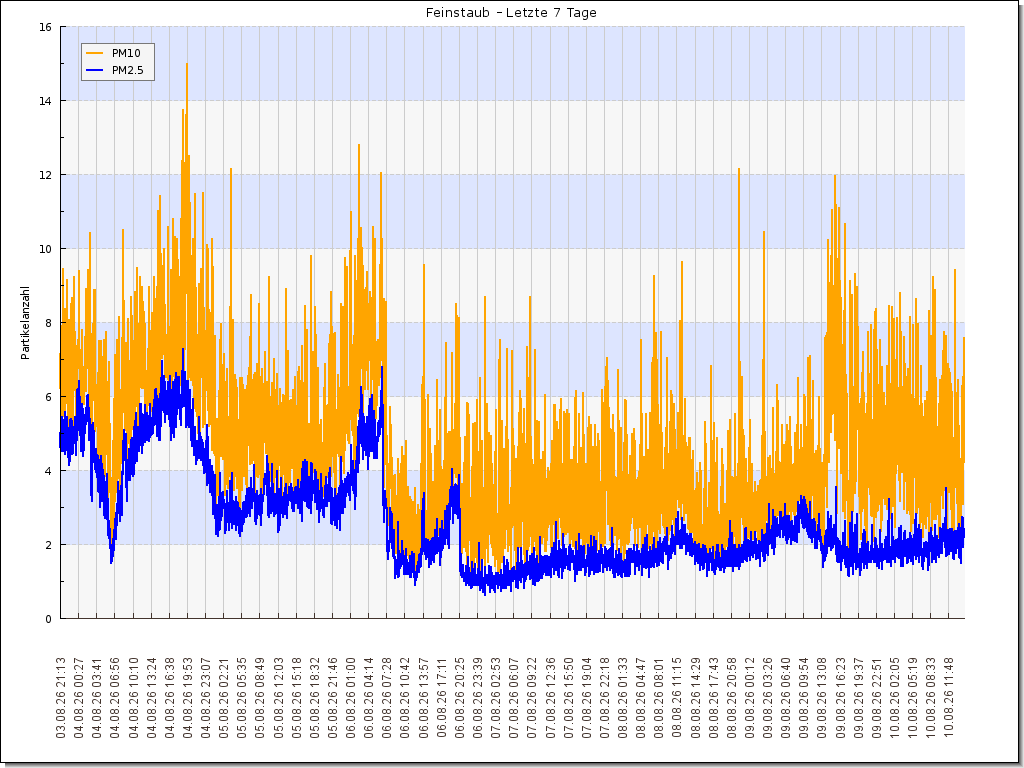Image resolution: width=1024 pixels, height=768 pixels.
Task: Click x-axis label '05.08.26 15:18'
Action: 297,697
